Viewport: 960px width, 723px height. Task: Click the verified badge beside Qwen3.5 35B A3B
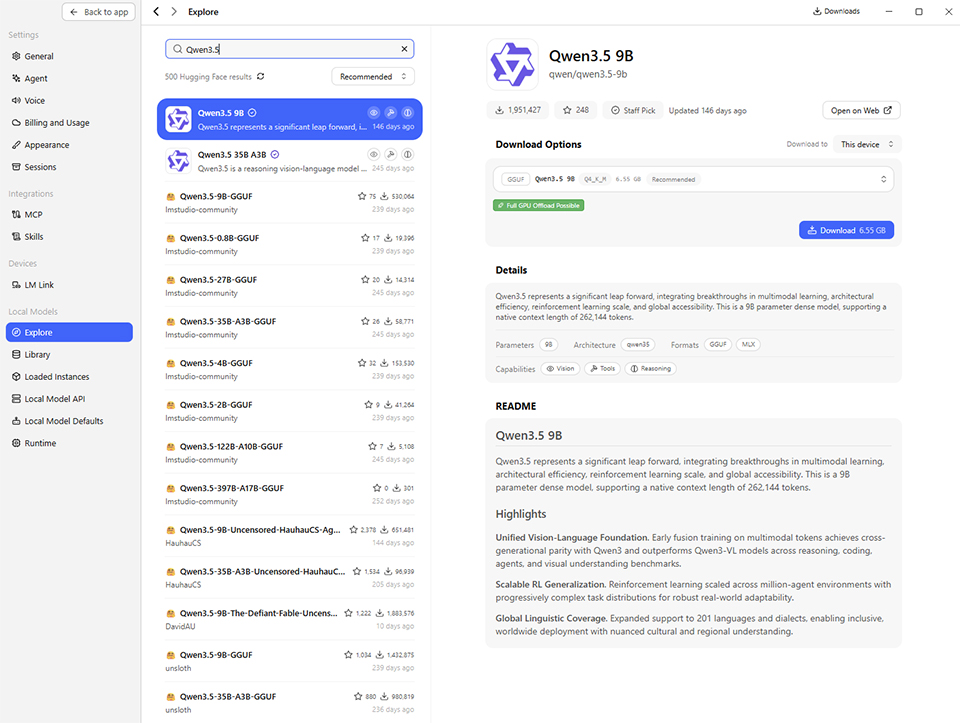pos(275,154)
